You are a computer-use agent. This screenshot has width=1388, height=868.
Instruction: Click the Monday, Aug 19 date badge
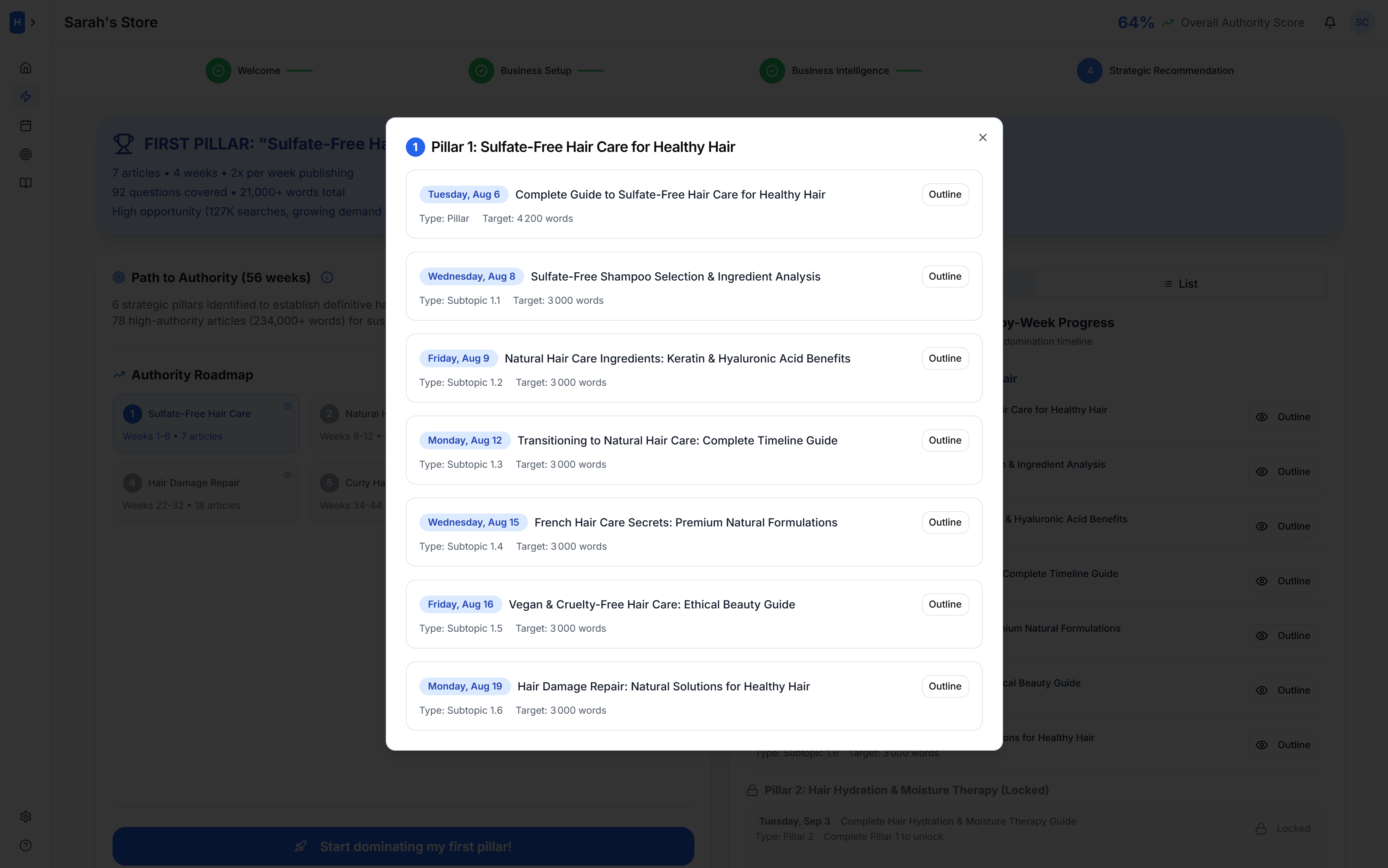click(465, 686)
